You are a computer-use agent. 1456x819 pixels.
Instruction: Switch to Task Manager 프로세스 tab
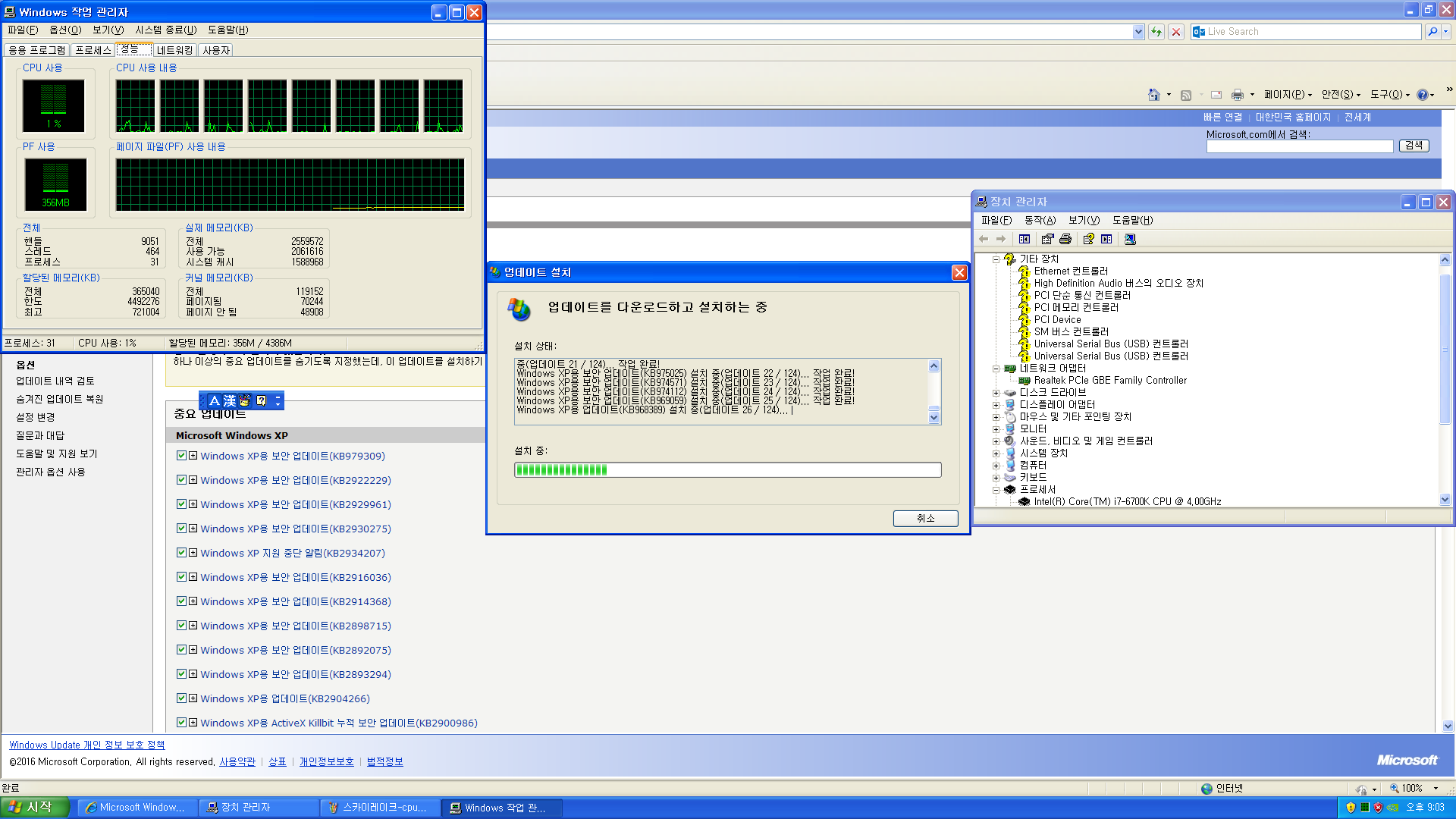pyautogui.click(x=93, y=50)
